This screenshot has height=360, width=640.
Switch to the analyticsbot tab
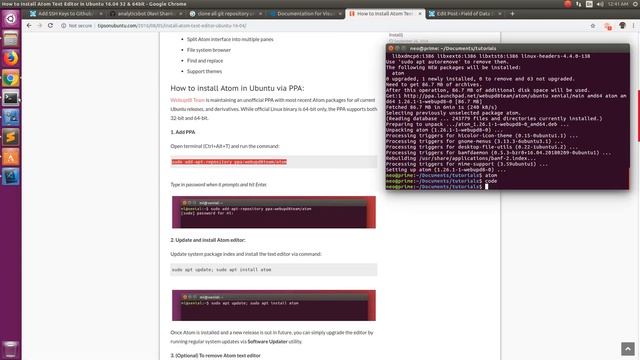[145, 13]
